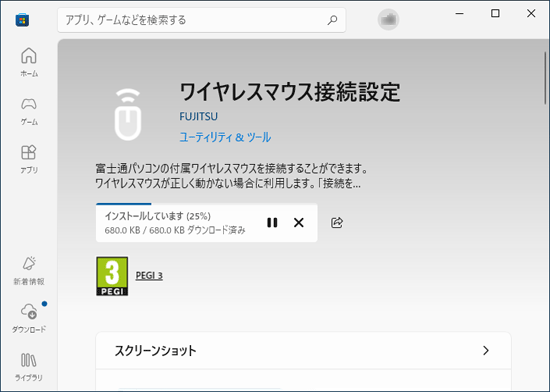Open ライブラリ in the sidebar
The image size is (550, 392).
click(29, 367)
